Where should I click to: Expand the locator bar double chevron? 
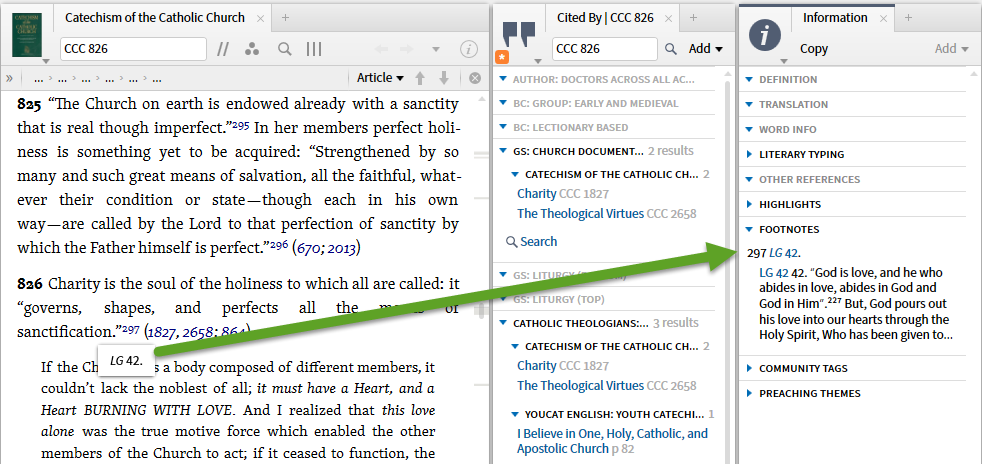[9, 78]
